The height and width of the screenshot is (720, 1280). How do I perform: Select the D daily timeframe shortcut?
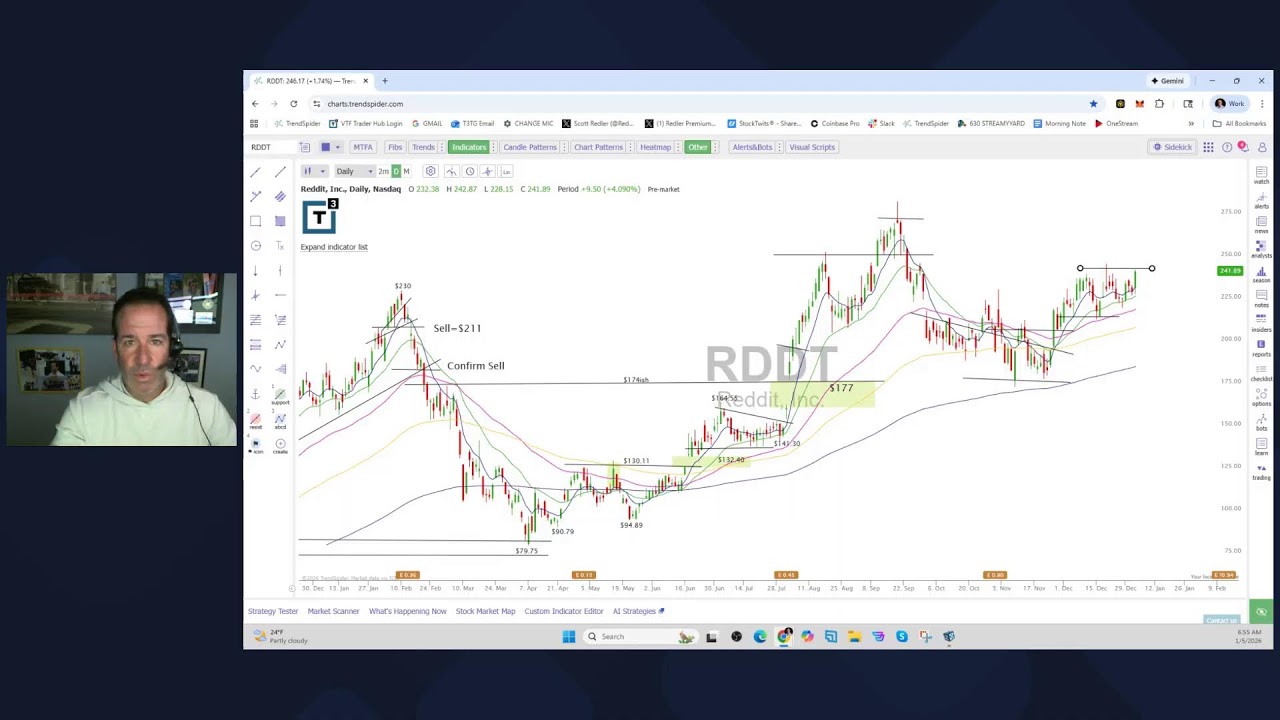[x=396, y=171]
